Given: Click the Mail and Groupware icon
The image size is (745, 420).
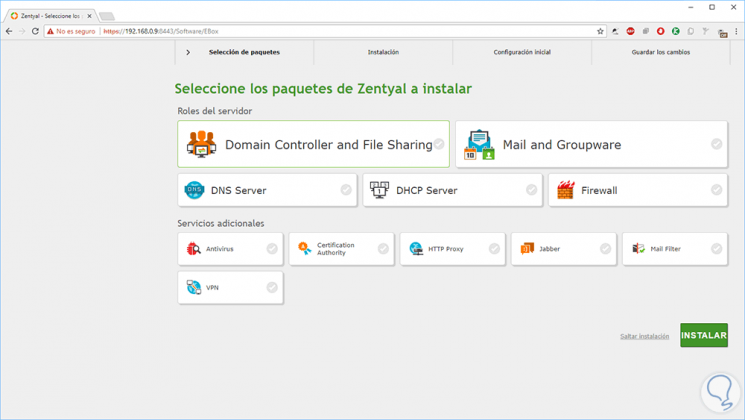Looking at the screenshot, I should click(479, 145).
